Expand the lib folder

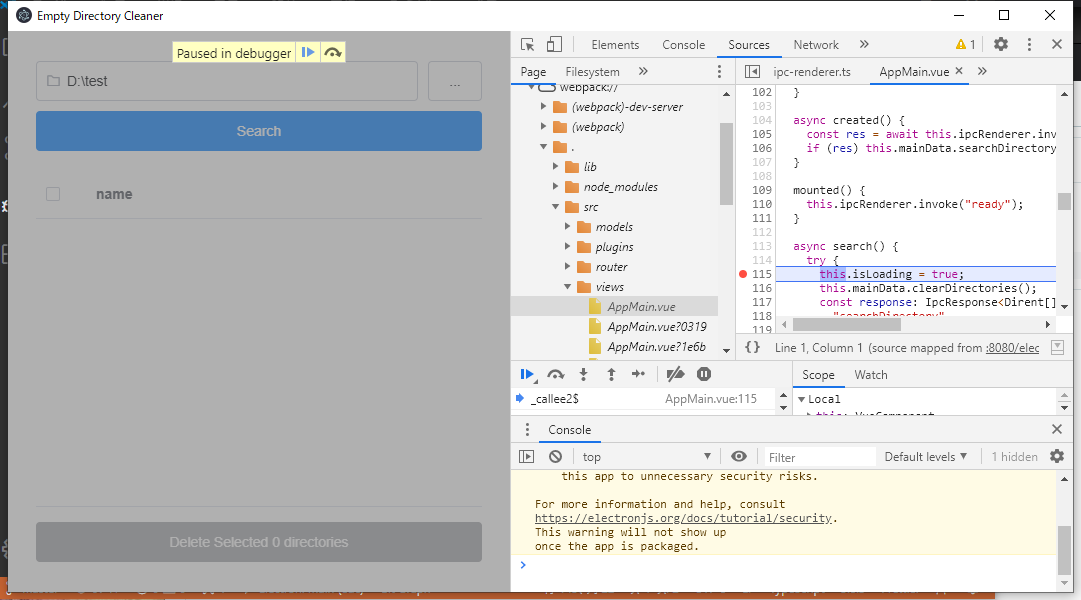point(556,167)
